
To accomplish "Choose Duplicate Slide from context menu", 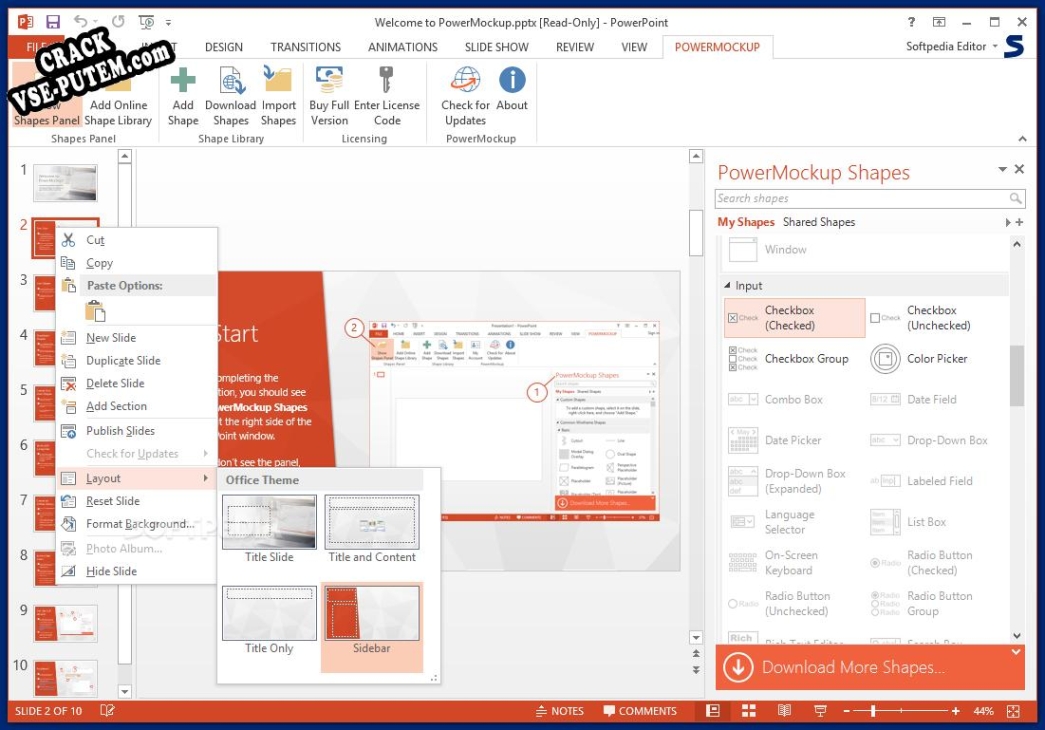I will tap(137, 361).
